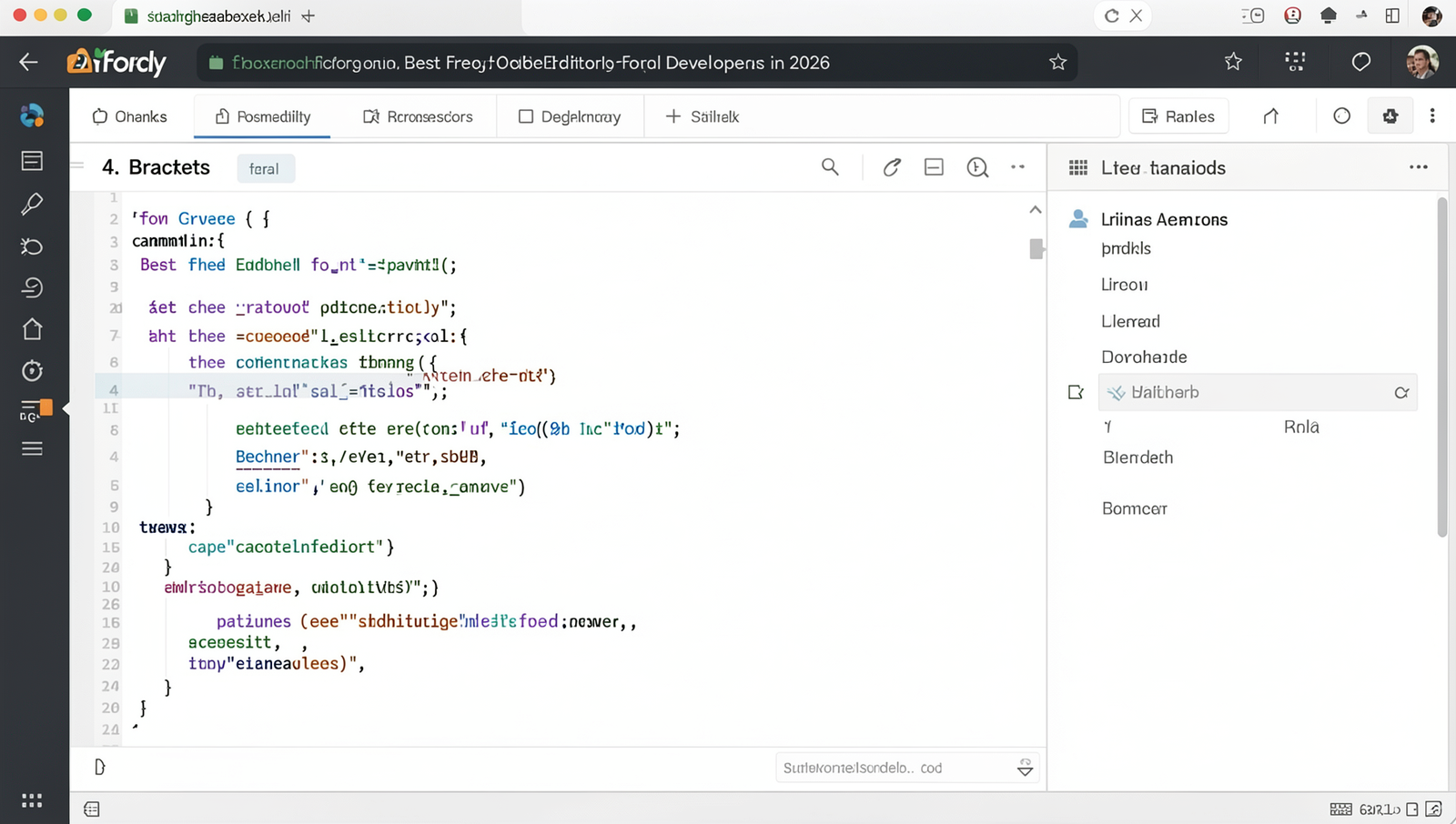Click the star icon inside address bar

click(1057, 62)
